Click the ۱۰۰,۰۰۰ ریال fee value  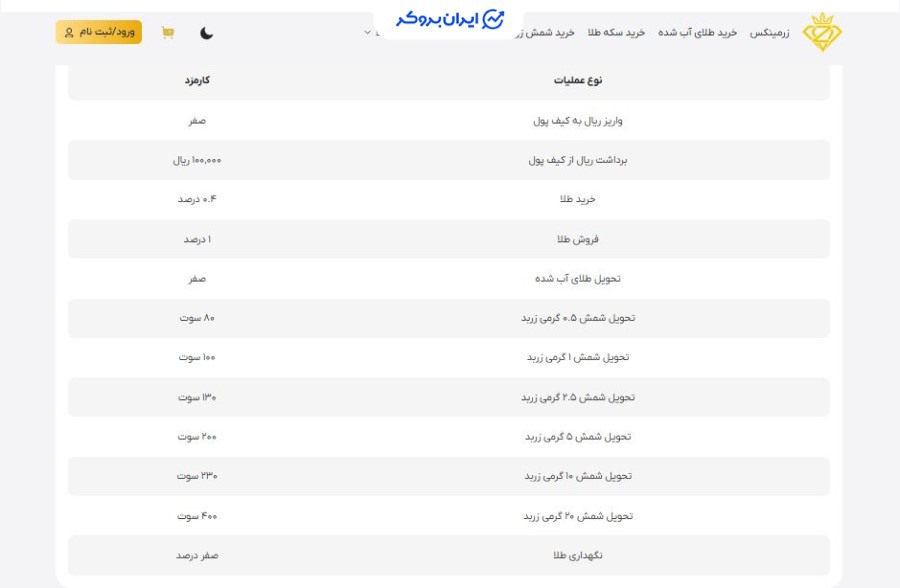pos(197,160)
